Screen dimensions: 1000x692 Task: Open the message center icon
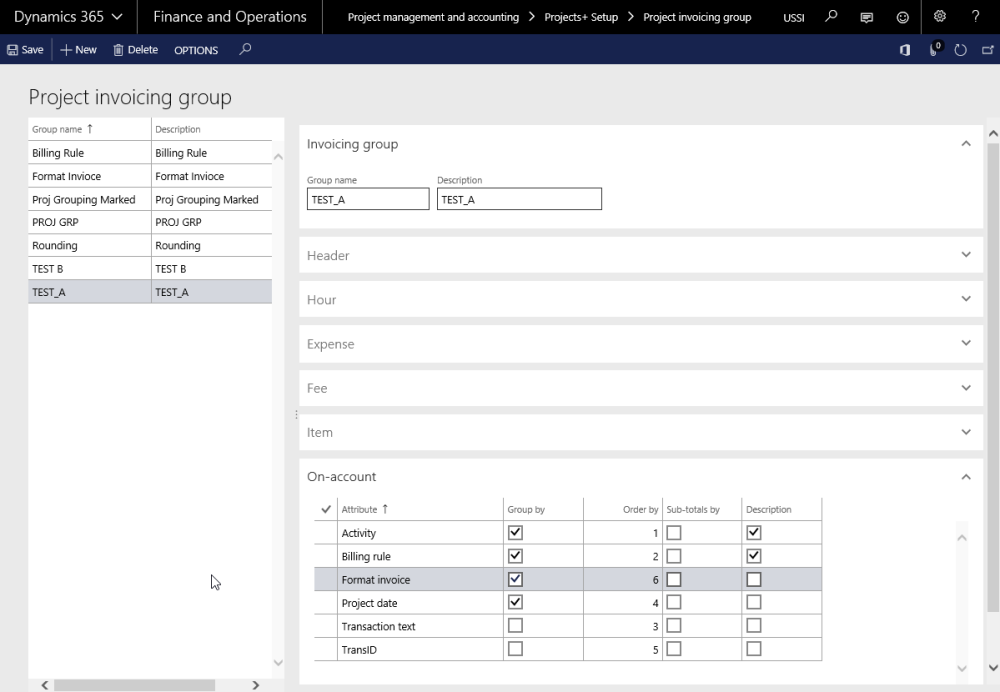[x=865, y=17]
